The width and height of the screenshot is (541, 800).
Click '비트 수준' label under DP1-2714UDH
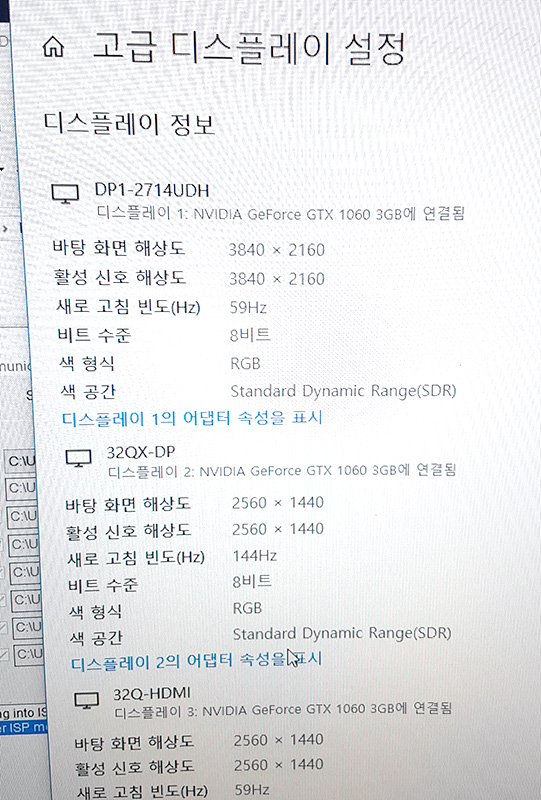(94, 335)
